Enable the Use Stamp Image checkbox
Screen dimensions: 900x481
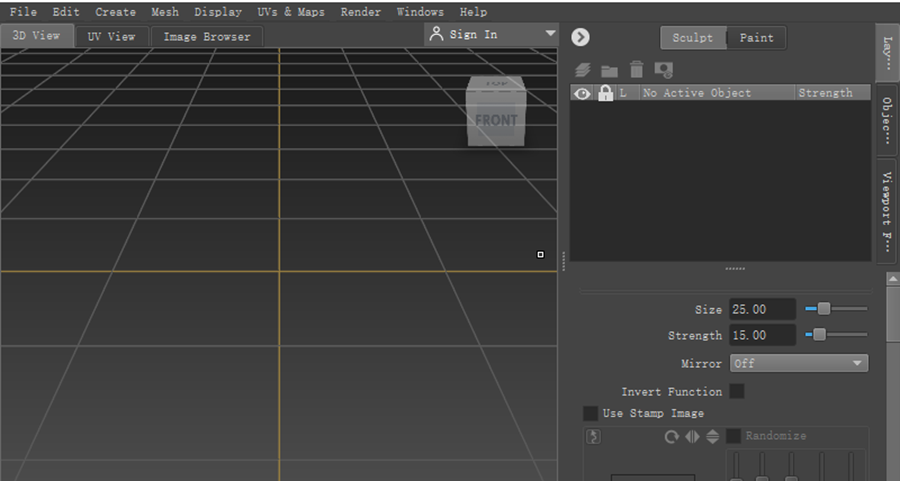click(x=590, y=413)
